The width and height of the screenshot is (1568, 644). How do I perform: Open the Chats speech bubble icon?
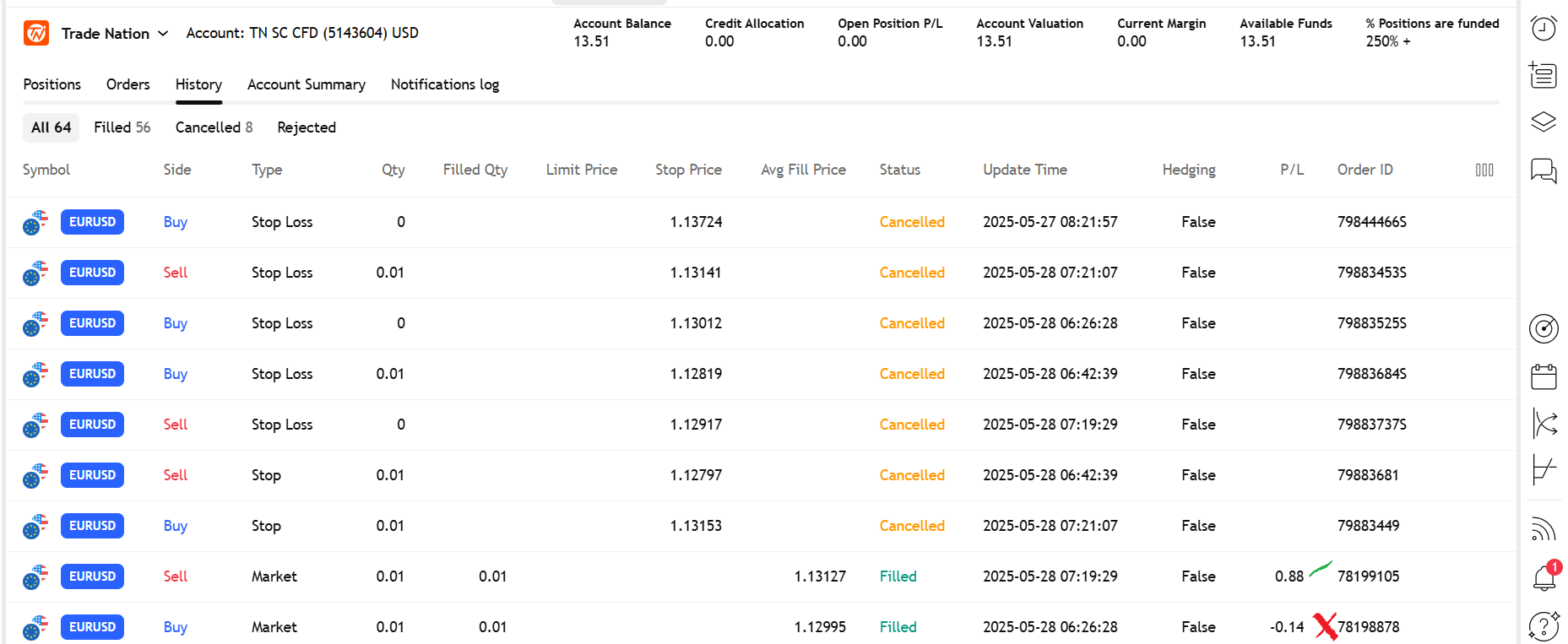pyautogui.click(x=1544, y=170)
